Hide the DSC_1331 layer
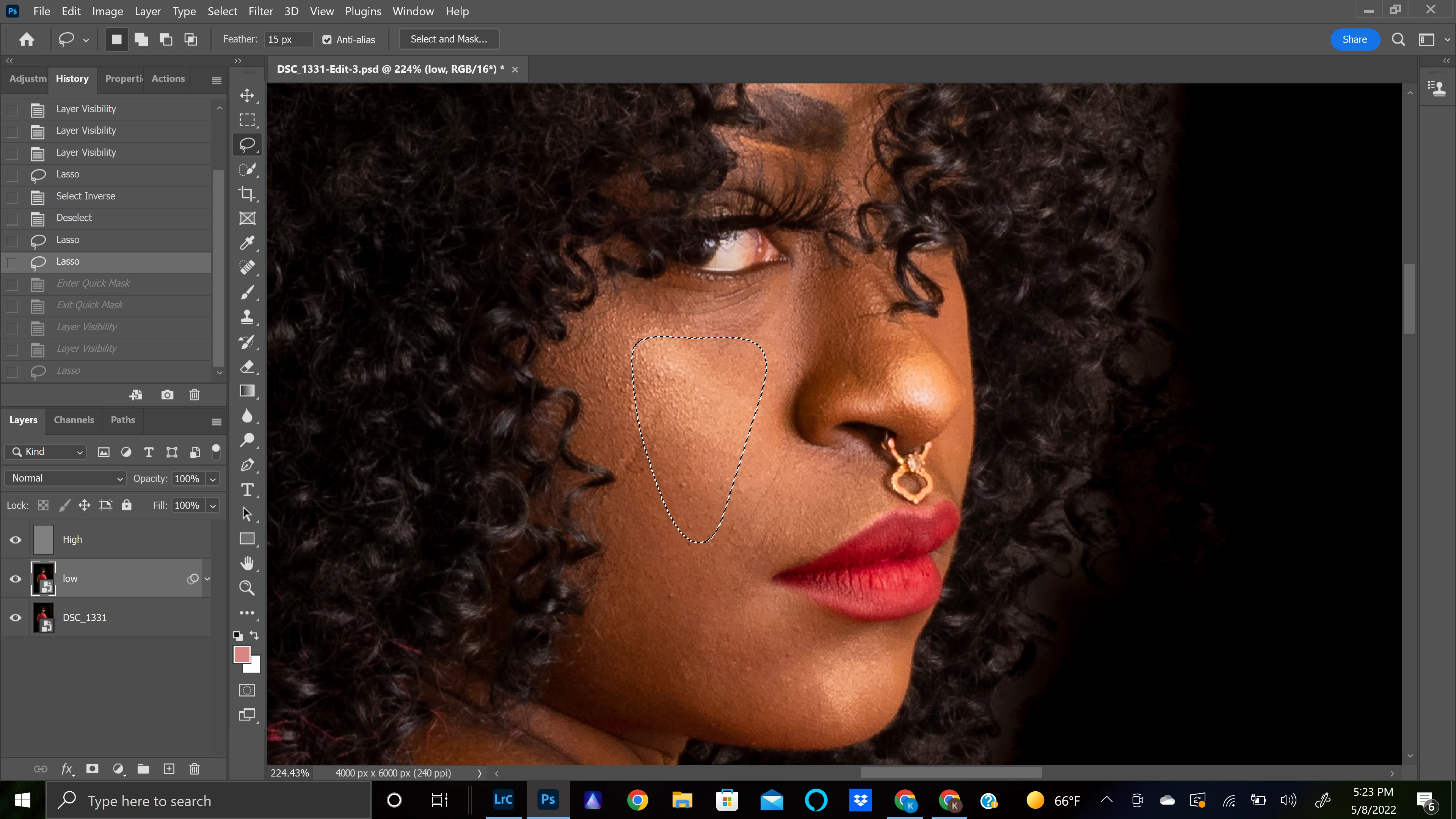This screenshot has width=1456, height=819. [x=15, y=618]
